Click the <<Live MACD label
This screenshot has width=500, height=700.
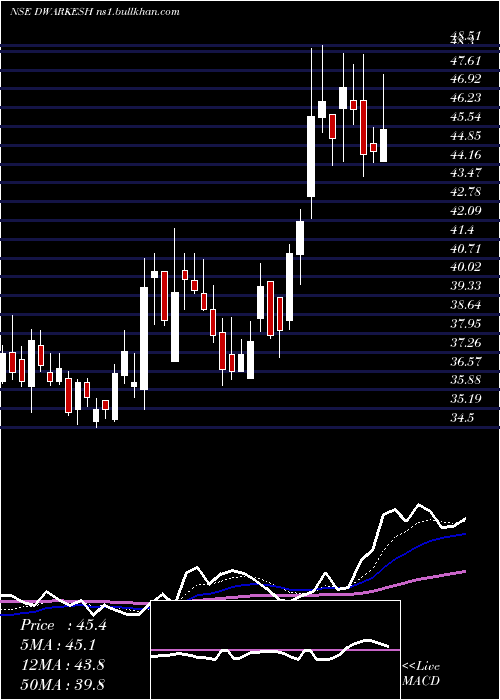tap(421, 674)
